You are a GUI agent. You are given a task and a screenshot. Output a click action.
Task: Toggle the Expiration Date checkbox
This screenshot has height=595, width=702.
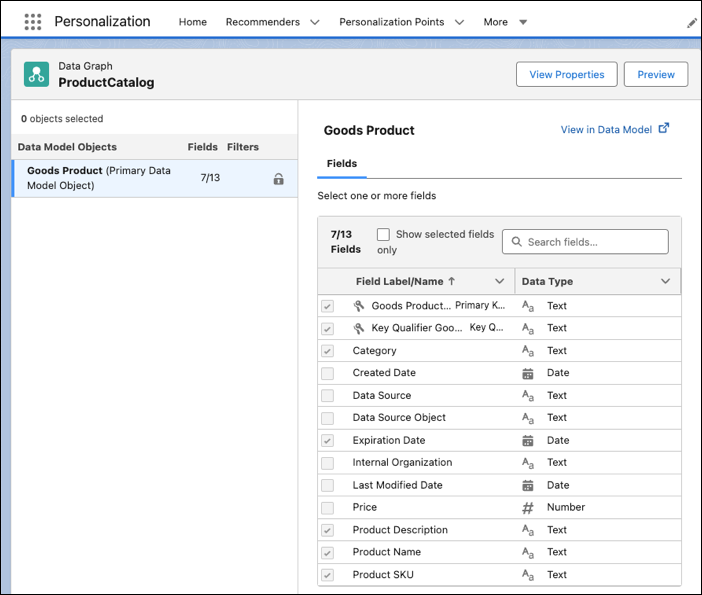[x=327, y=441]
